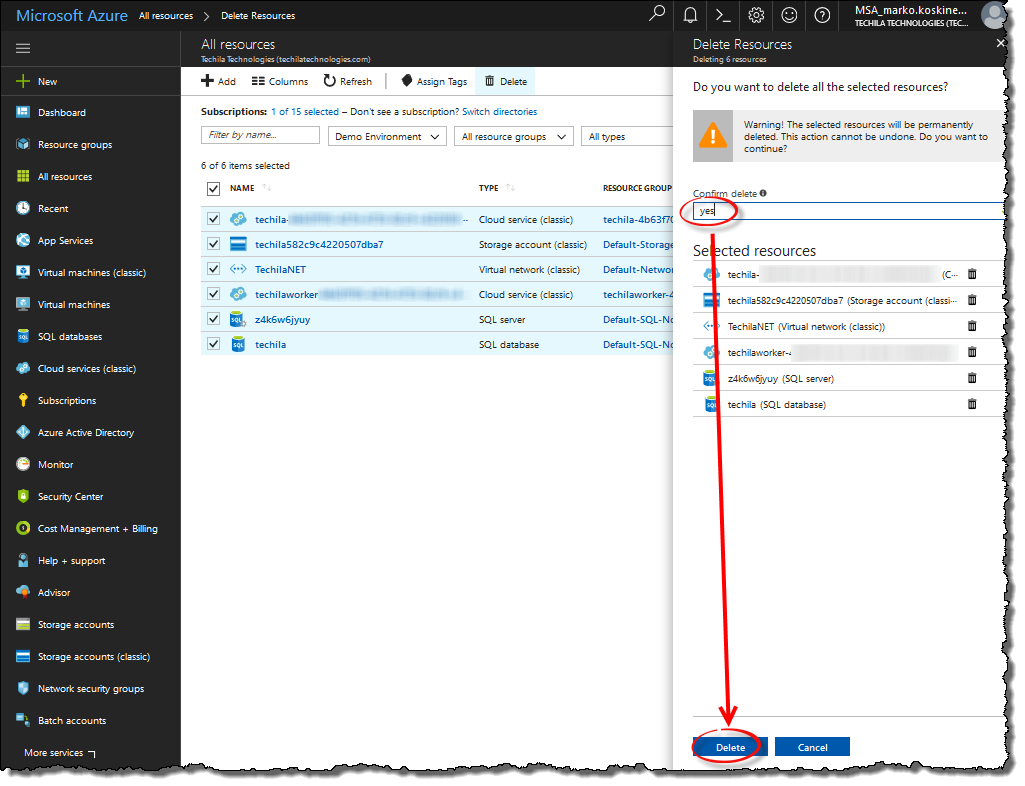The height and width of the screenshot is (786, 1025).
Task: Open feedback smiley icon
Action: [x=790, y=15]
